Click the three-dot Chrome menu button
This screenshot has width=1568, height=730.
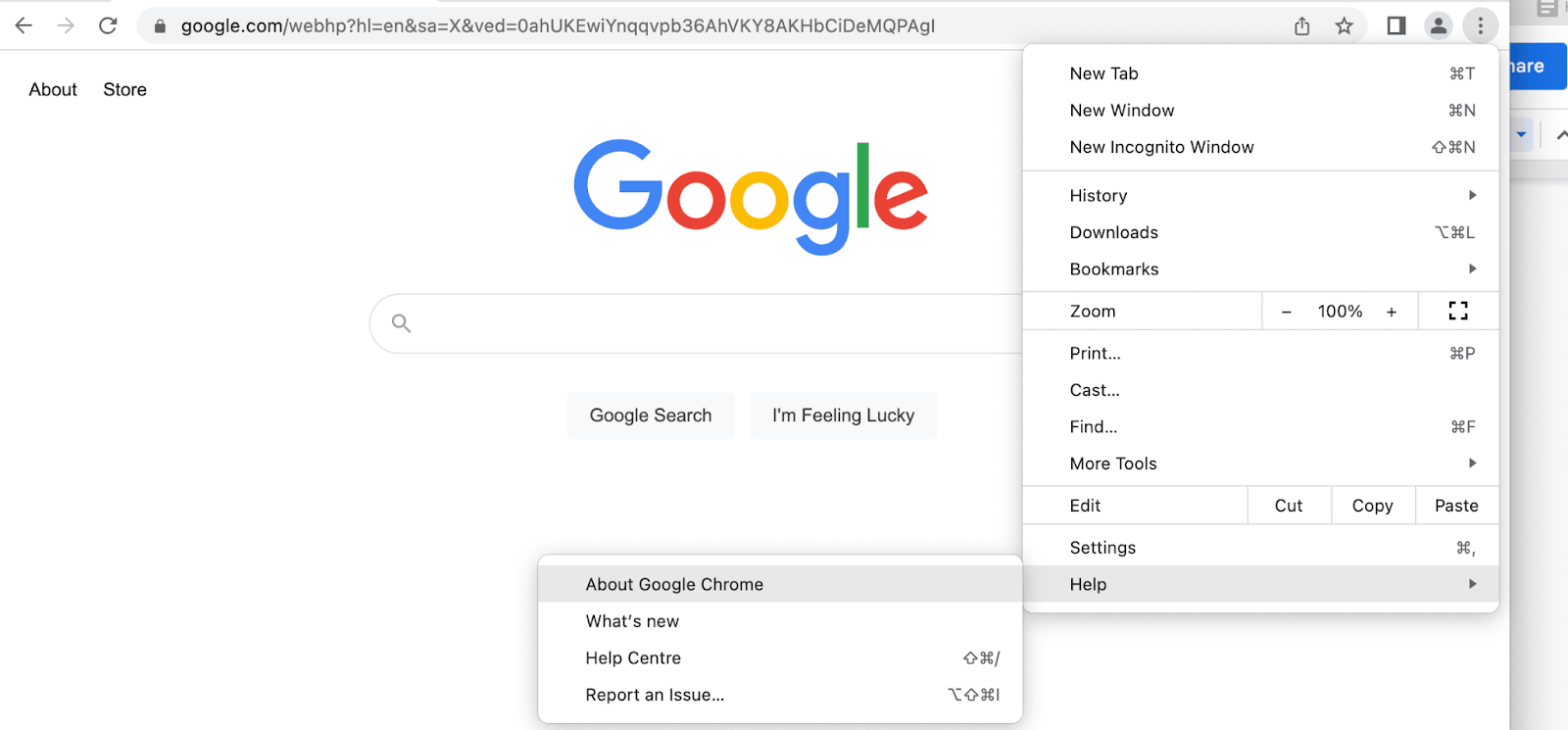point(1480,25)
